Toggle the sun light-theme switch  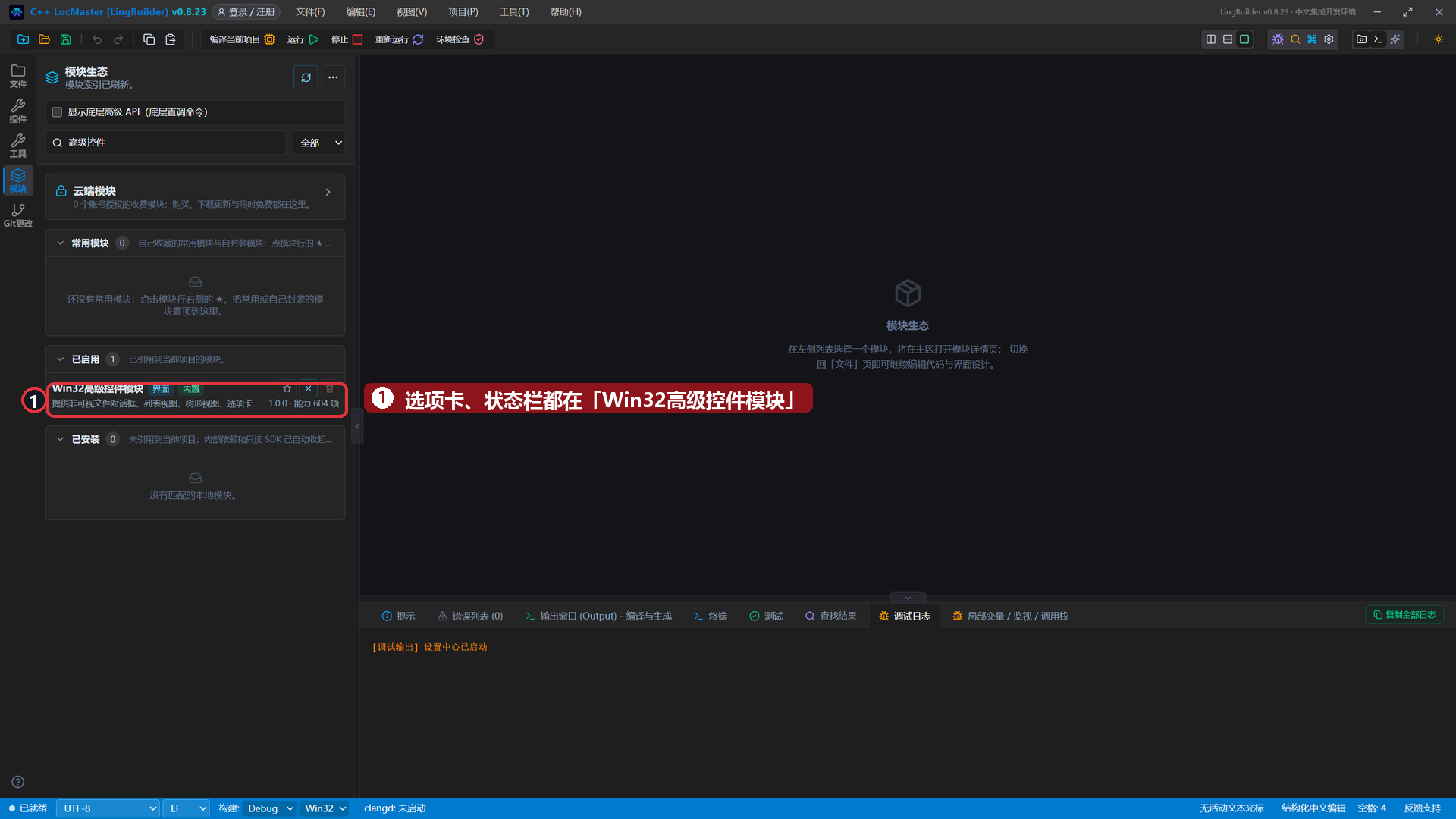coord(1439,39)
